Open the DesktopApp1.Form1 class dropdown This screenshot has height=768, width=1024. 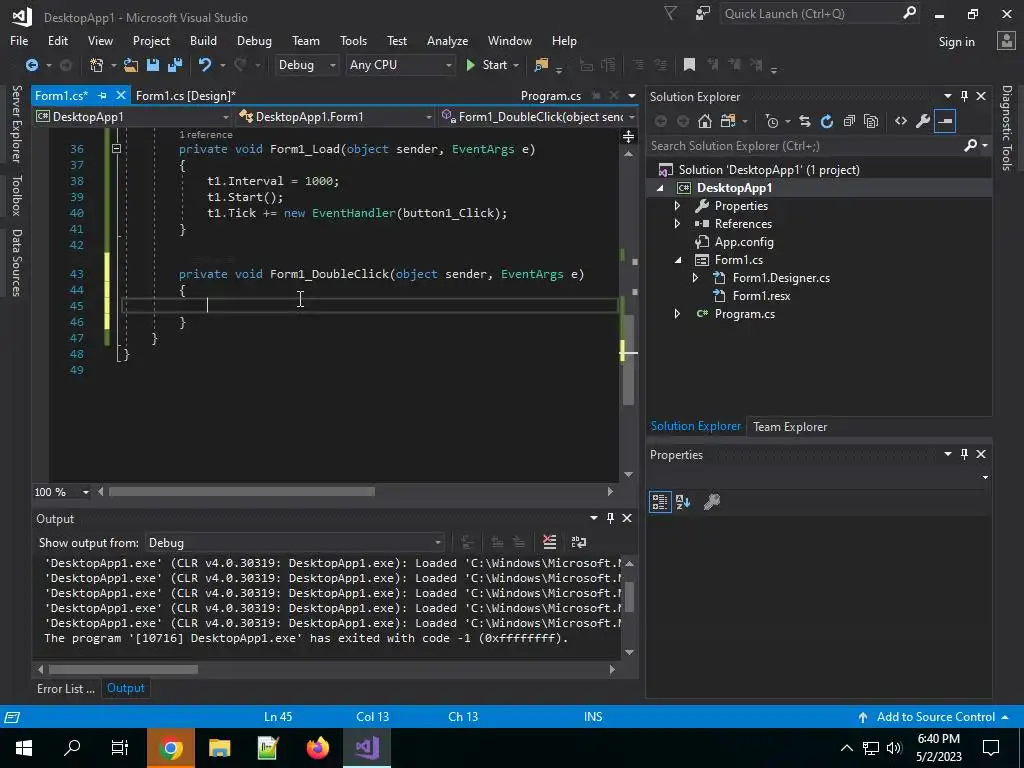click(x=336, y=117)
